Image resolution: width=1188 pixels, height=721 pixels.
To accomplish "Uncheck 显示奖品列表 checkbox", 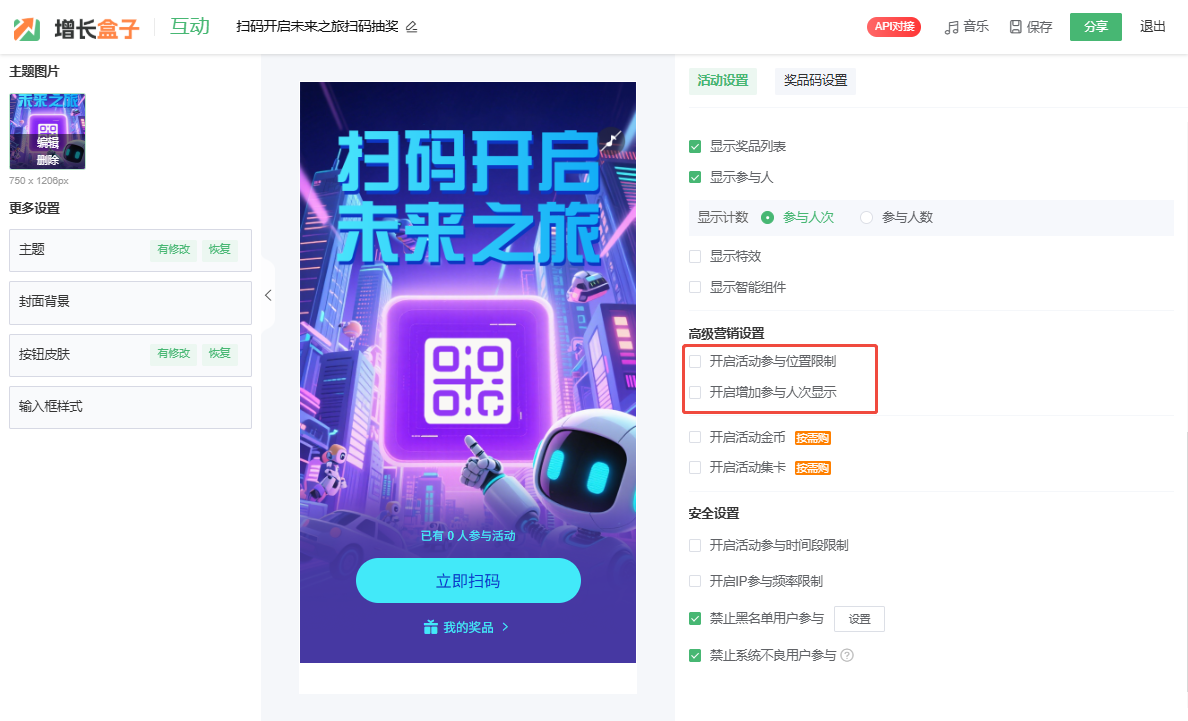I will click(695, 146).
